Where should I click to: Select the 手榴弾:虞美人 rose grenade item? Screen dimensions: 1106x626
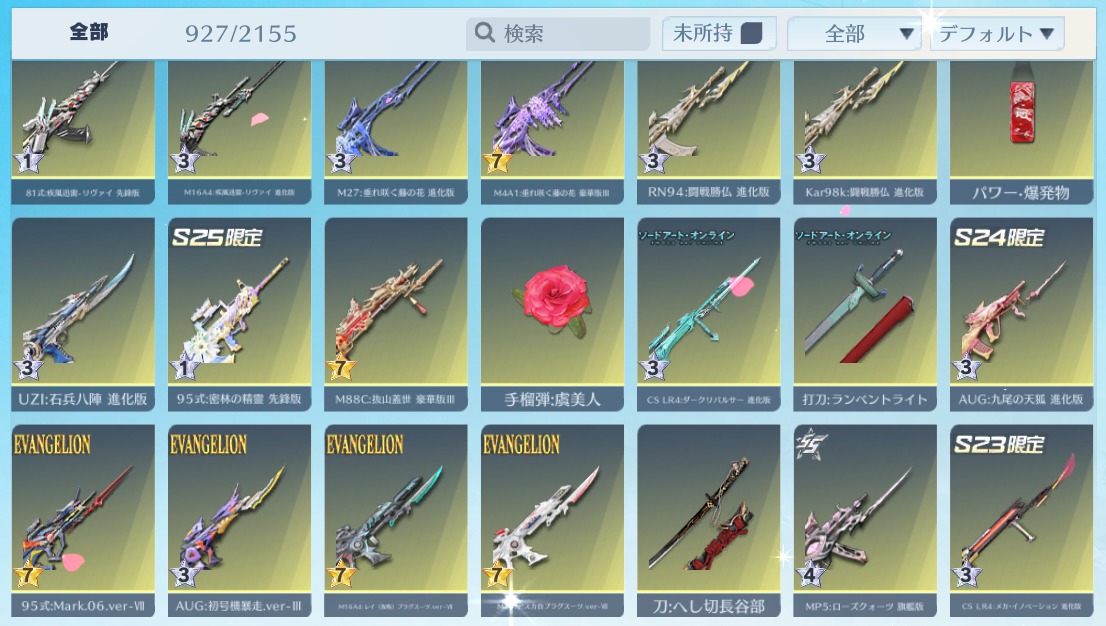tap(552, 314)
